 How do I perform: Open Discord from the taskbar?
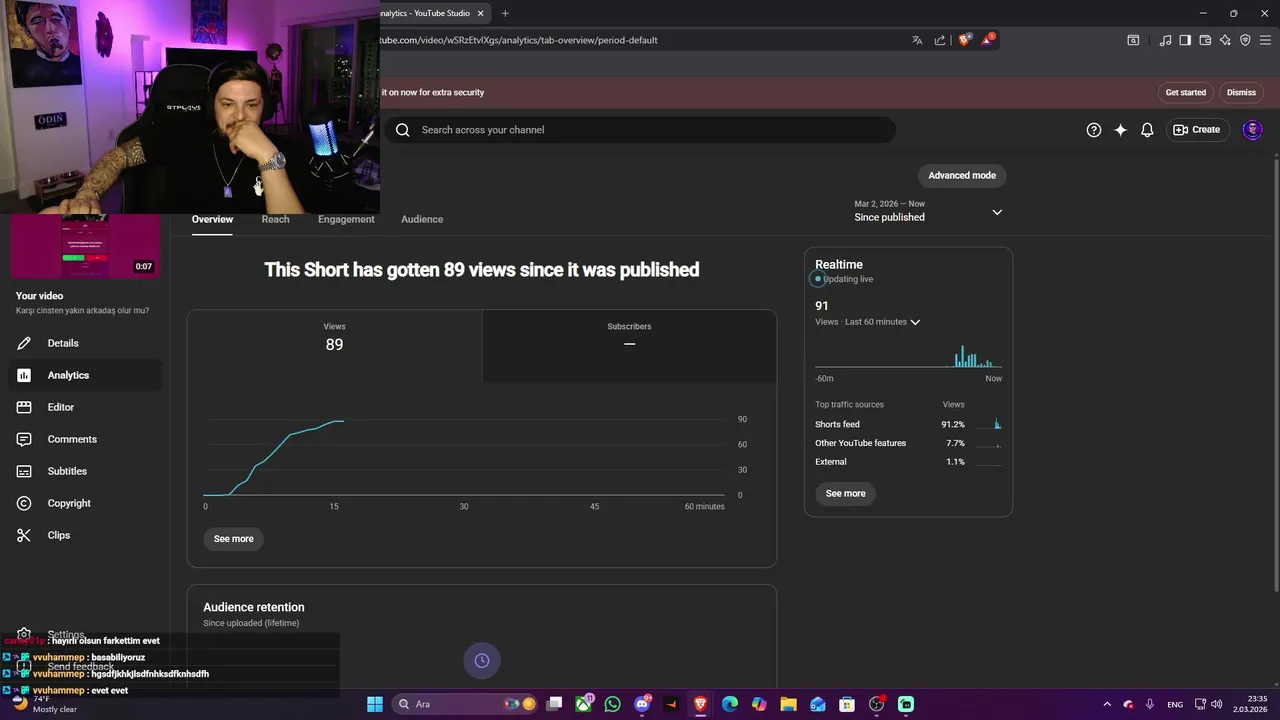click(642, 704)
